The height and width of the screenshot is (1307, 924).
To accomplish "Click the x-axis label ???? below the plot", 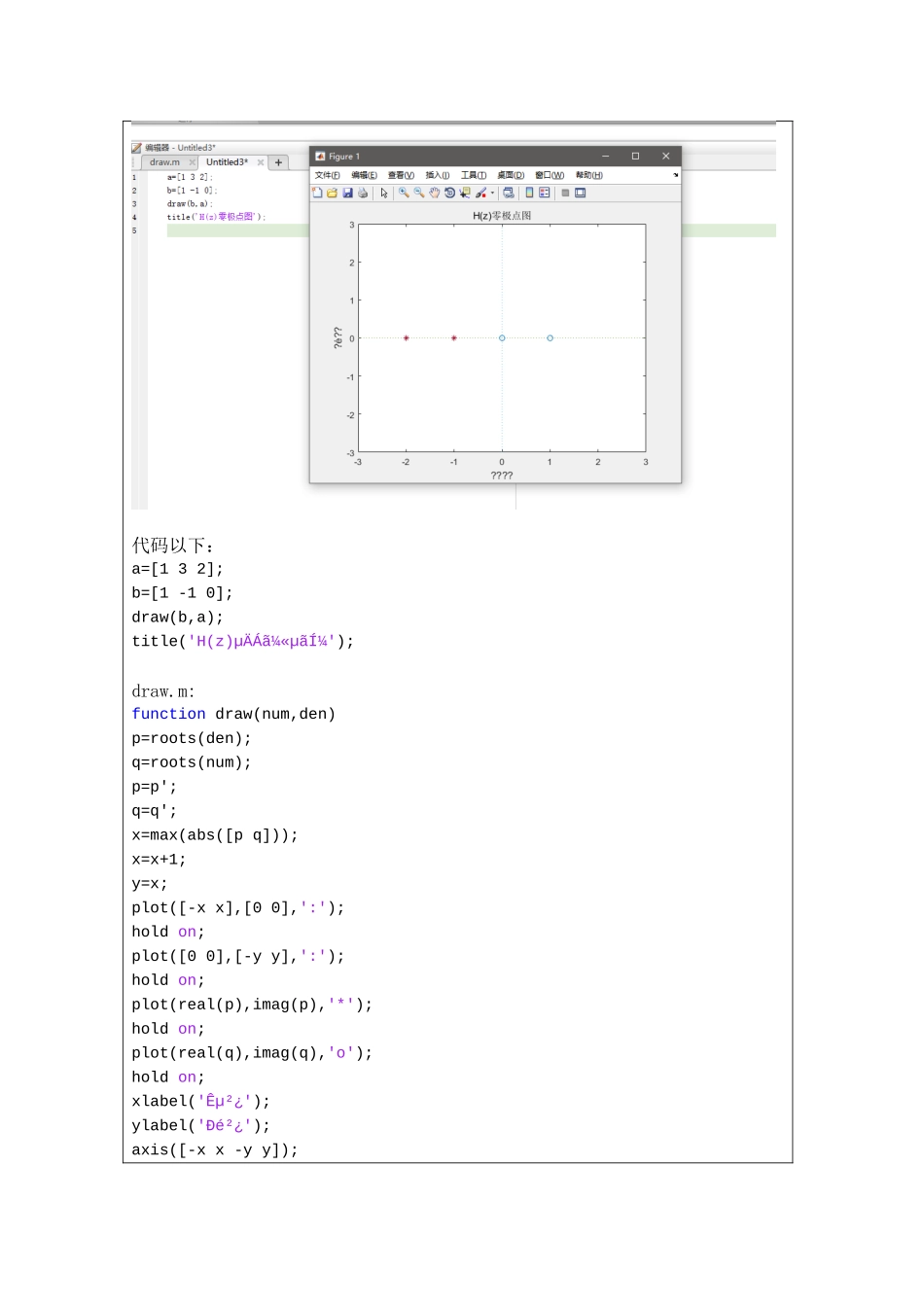I will (x=502, y=476).
